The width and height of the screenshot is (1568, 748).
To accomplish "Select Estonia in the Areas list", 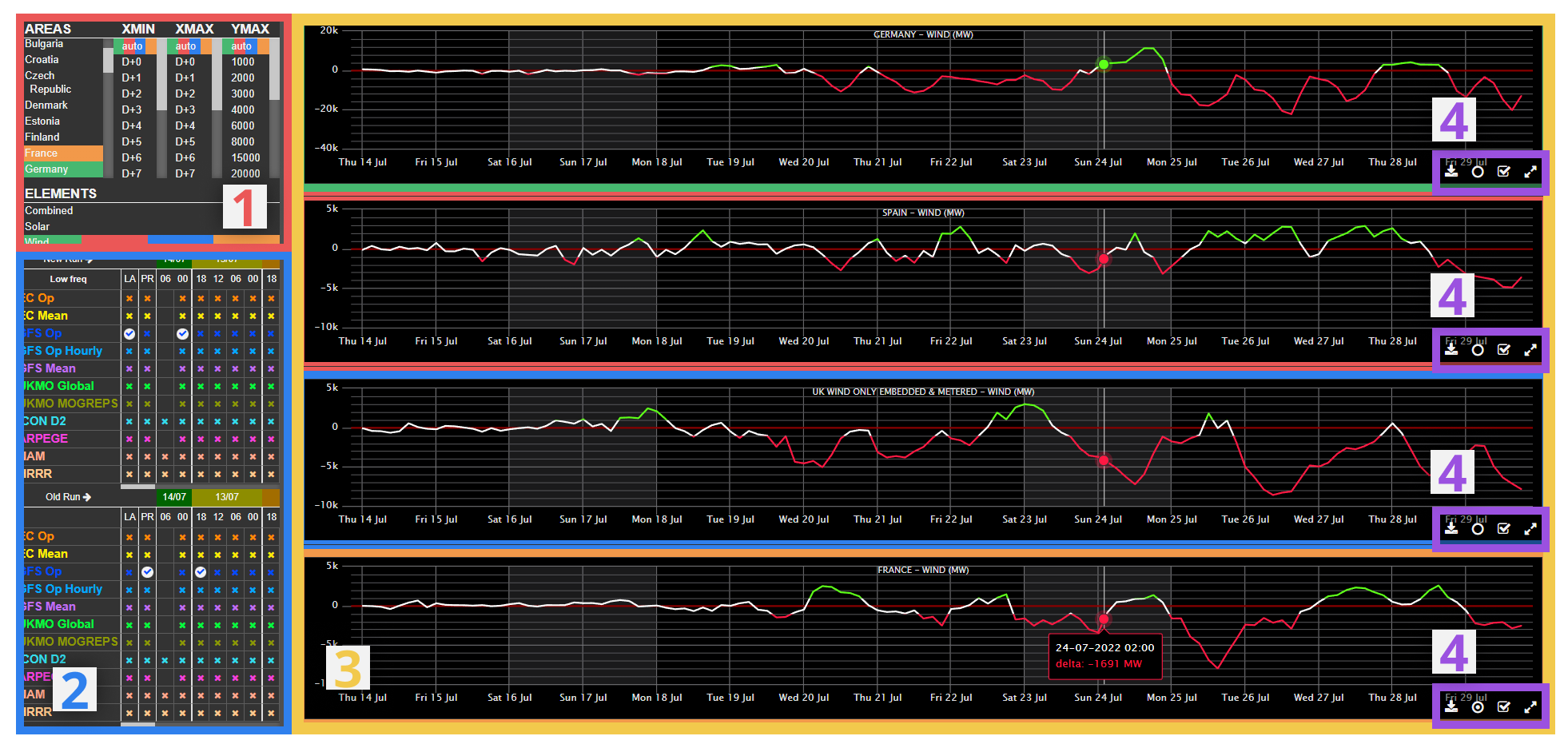I will tap(42, 121).
